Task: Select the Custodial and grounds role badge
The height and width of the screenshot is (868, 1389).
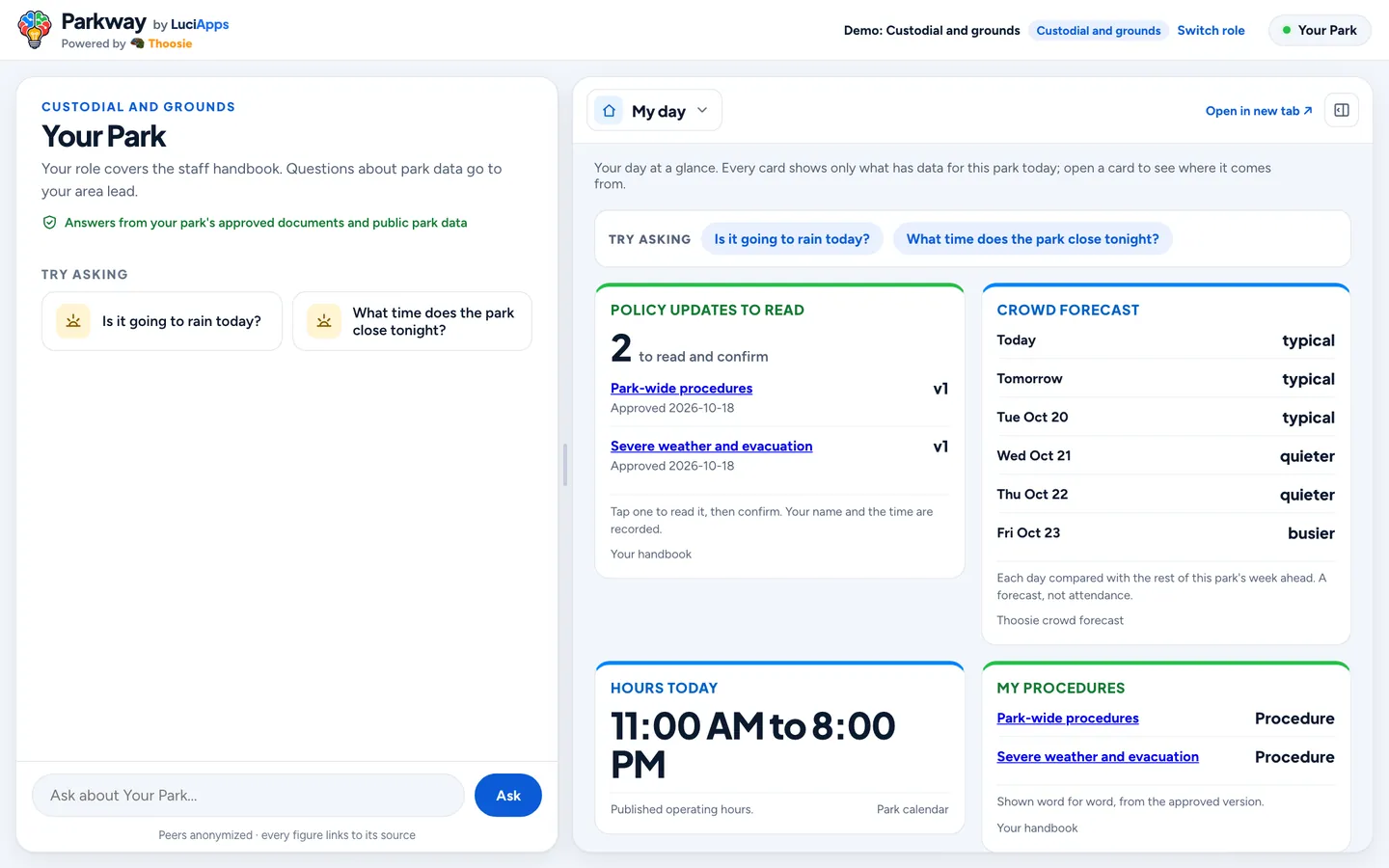Action: tap(1099, 31)
